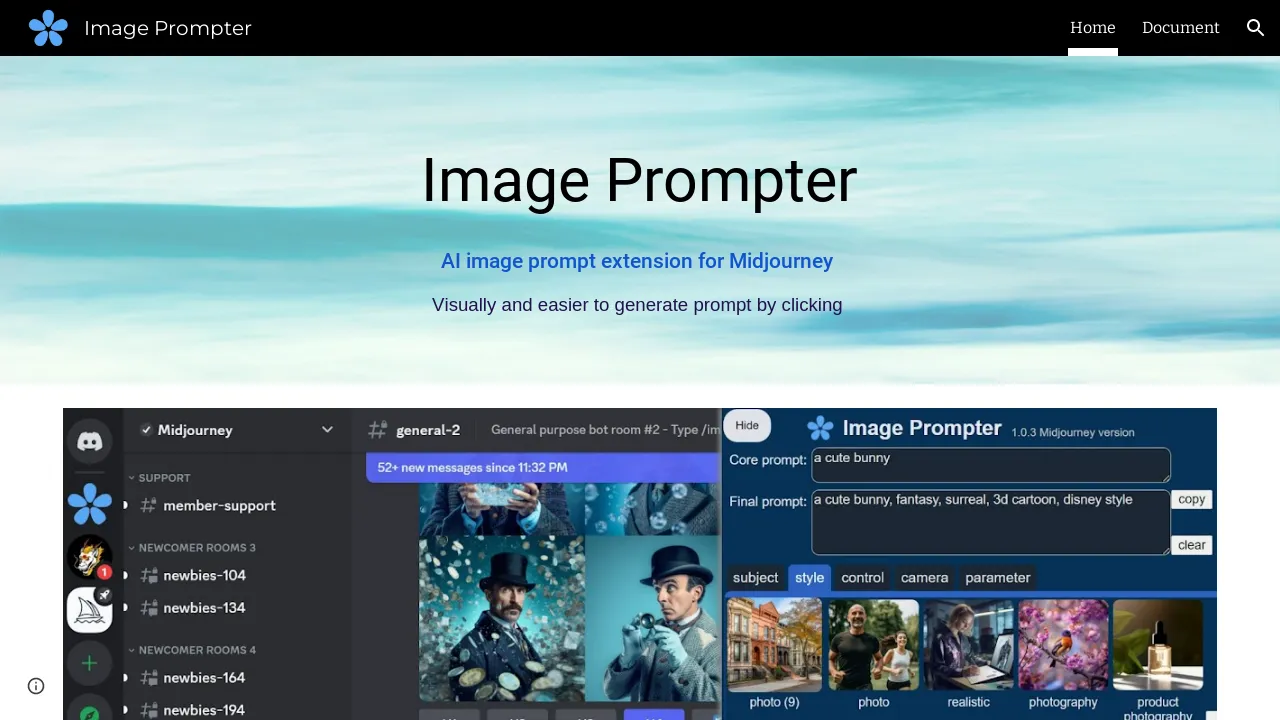
Task: Open the Document page from the navigation
Action: coord(1181,28)
